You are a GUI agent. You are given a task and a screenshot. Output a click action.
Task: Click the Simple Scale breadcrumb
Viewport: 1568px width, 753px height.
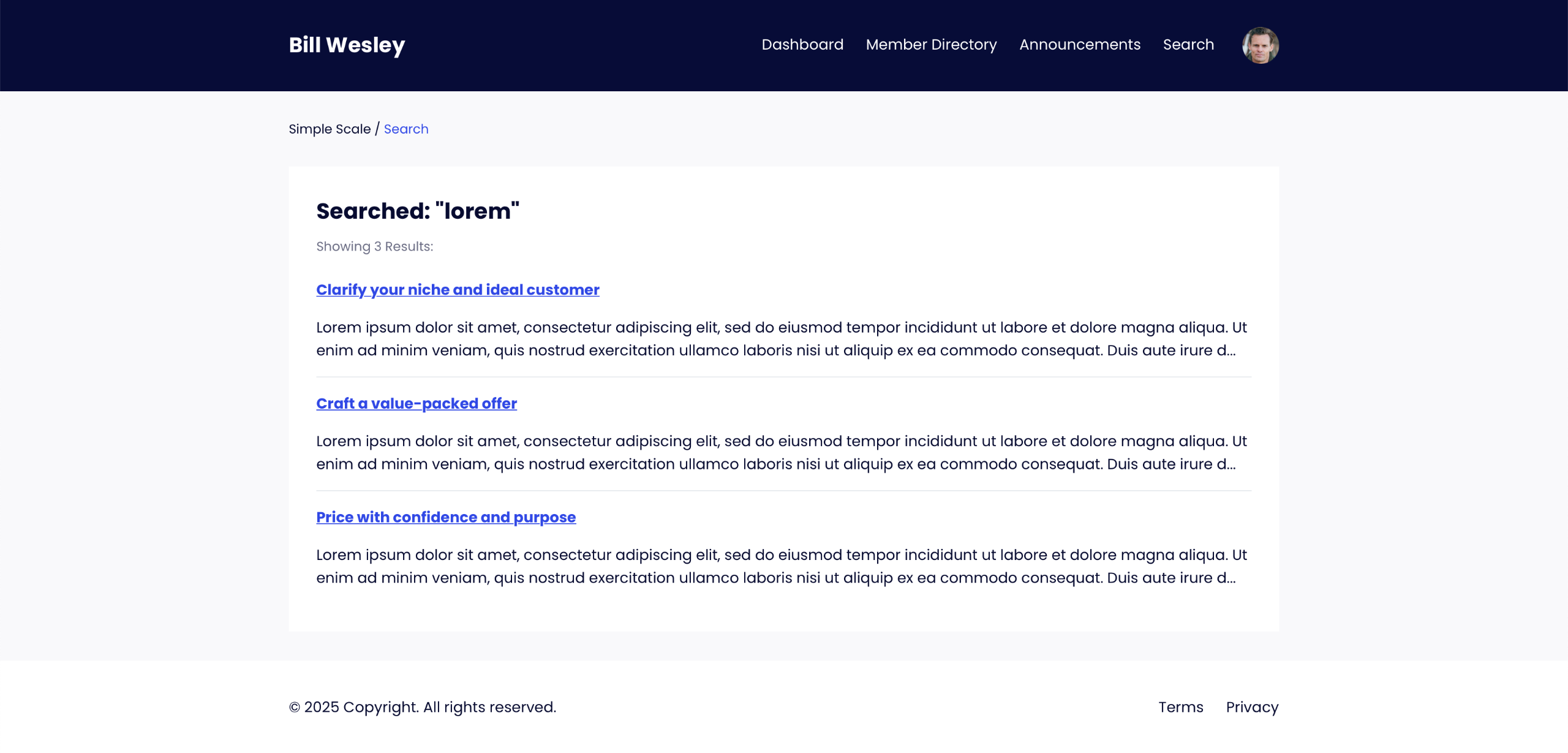pyautogui.click(x=330, y=129)
